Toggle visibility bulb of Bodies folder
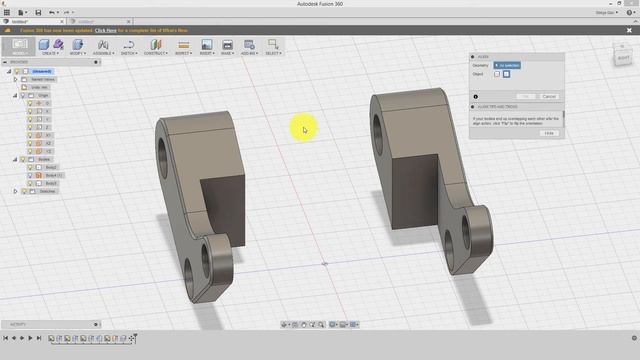The image size is (640, 360). click(x=23, y=159)
